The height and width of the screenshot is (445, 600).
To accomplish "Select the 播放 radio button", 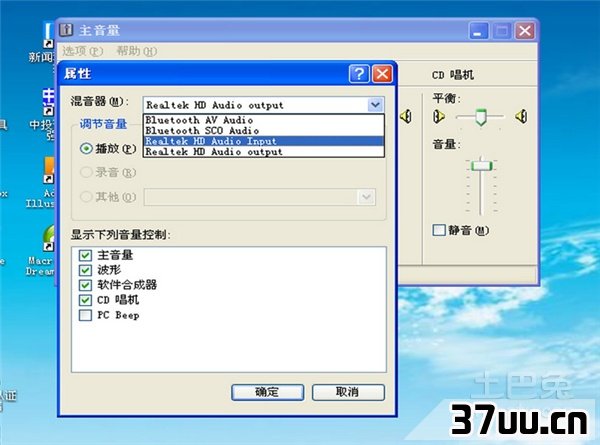I will 86,148.
